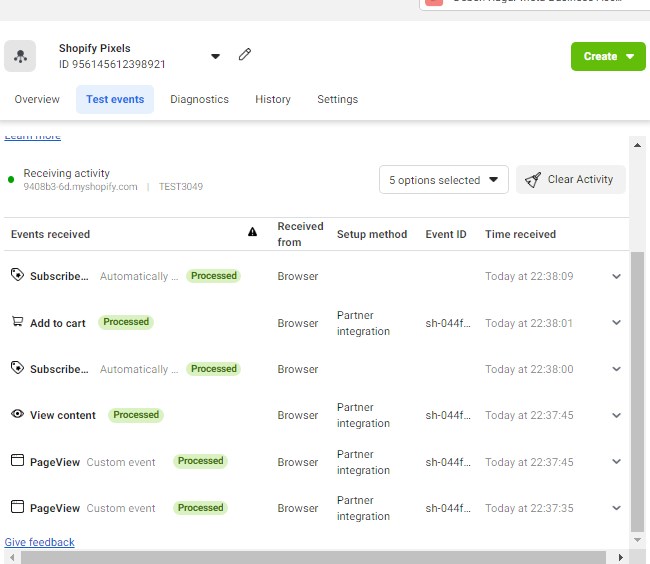Click the partially hidden Learn more link

tap(32, 137)
